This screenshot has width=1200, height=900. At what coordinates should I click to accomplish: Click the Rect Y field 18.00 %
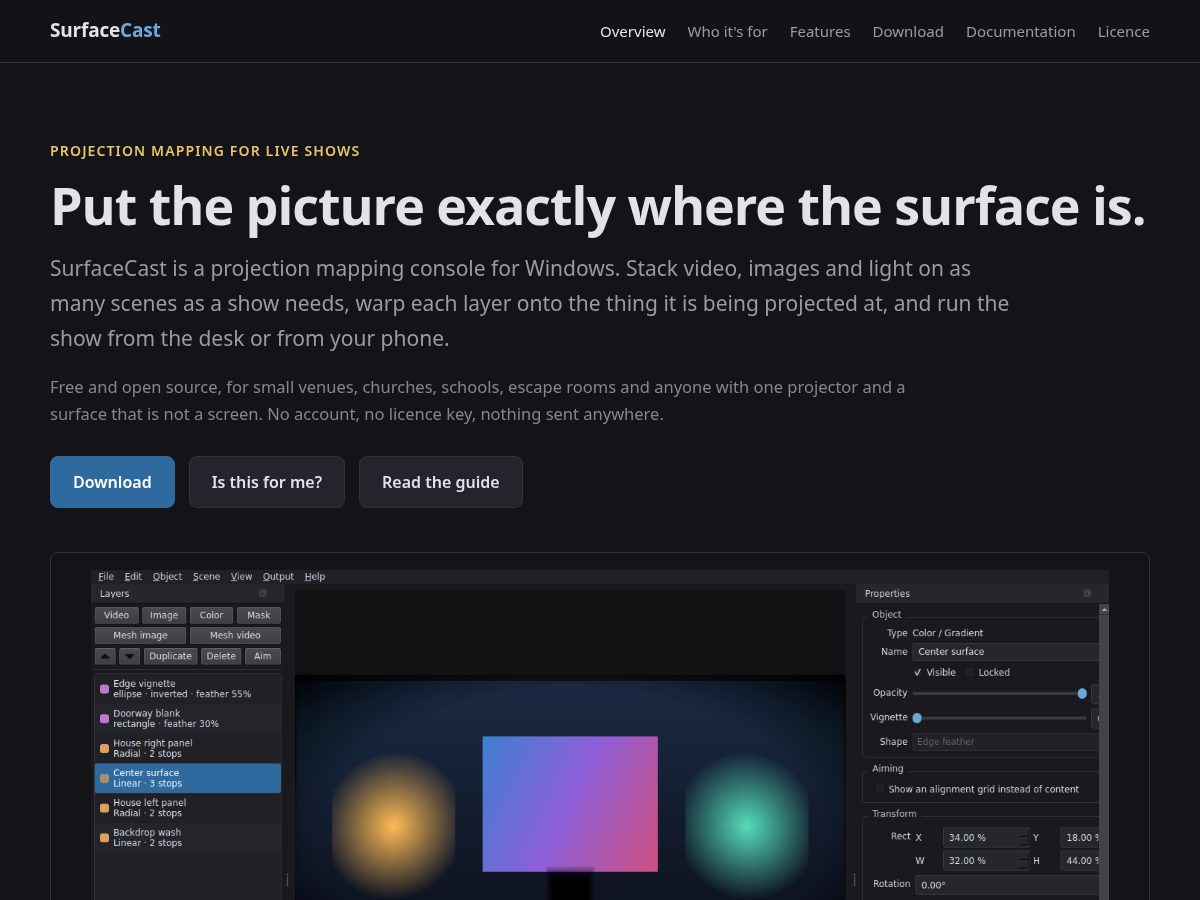pos(1080,838)
